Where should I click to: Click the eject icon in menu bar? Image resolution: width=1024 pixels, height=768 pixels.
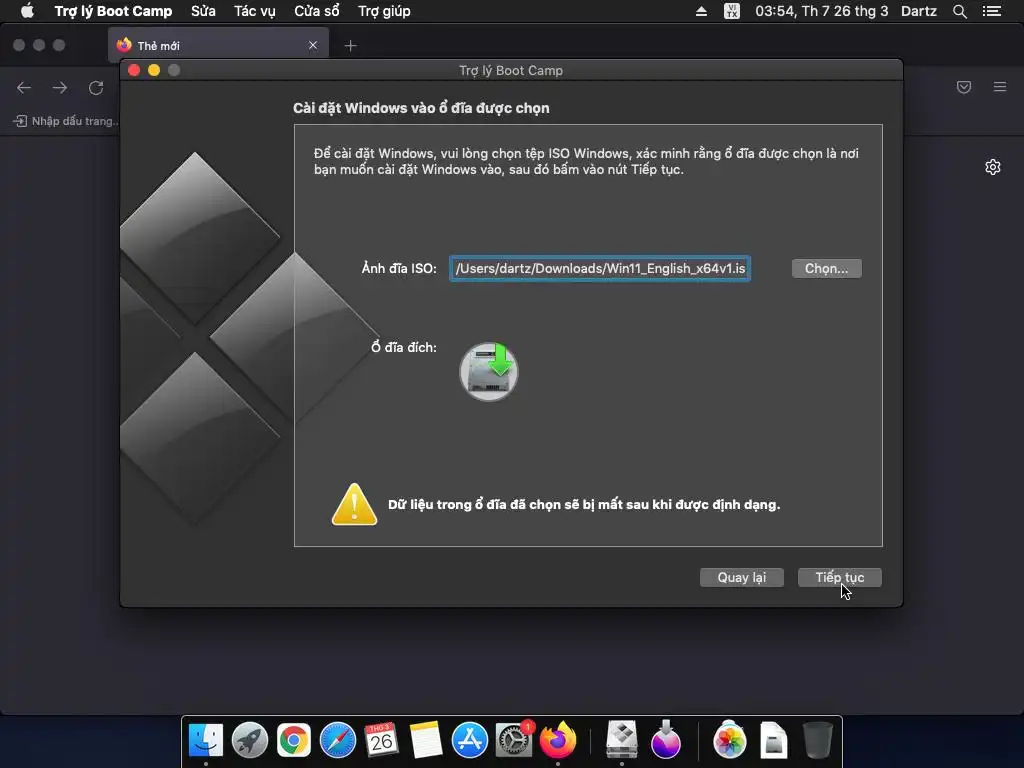tap(701, 11)
